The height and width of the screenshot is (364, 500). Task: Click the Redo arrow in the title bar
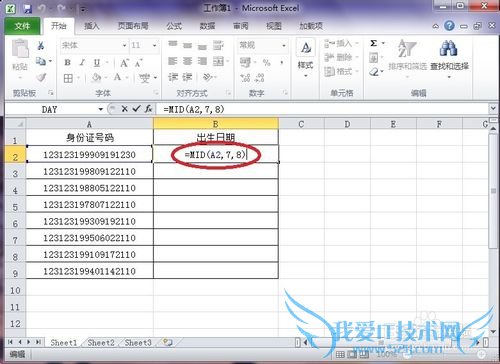point(61,9)
